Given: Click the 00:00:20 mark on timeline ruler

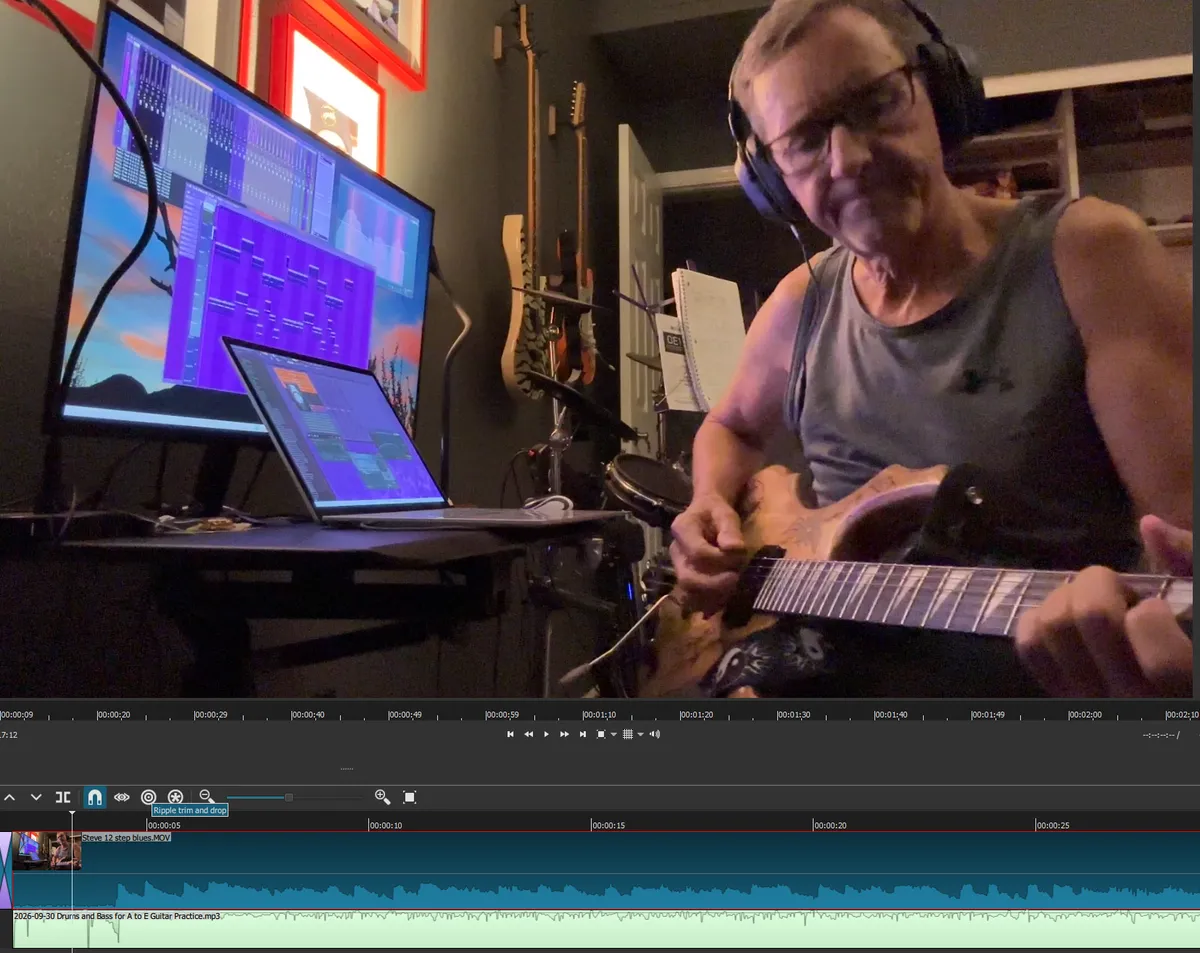Looking at the screenshot, I should click(x=830, y=826).
